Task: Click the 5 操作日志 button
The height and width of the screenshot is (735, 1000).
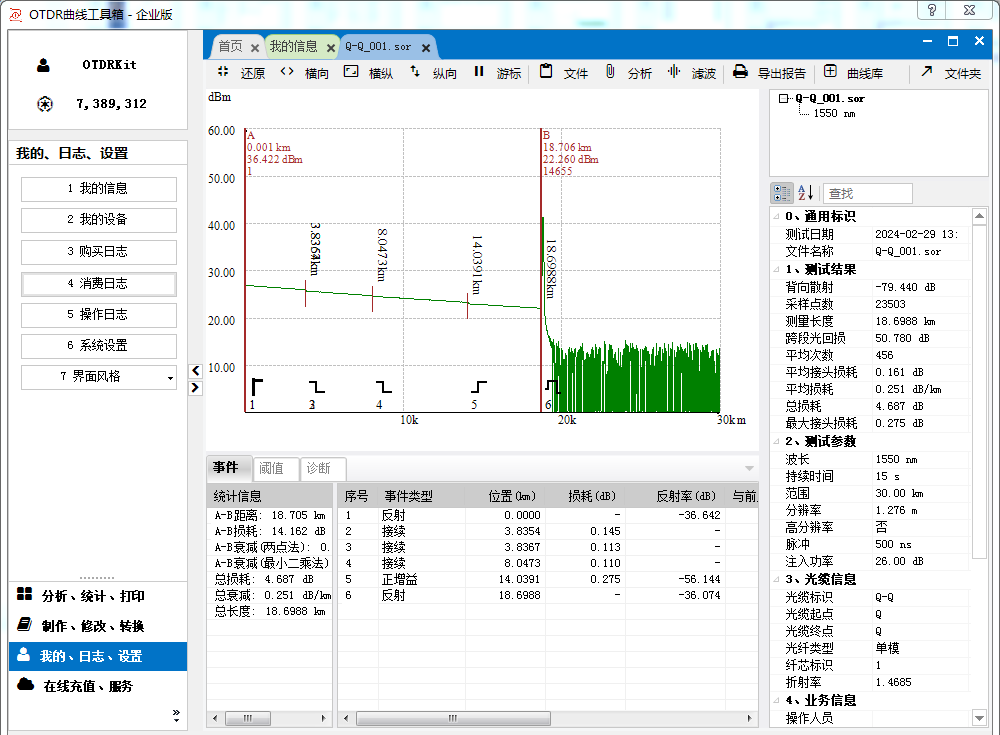Action: coord(98,314)
